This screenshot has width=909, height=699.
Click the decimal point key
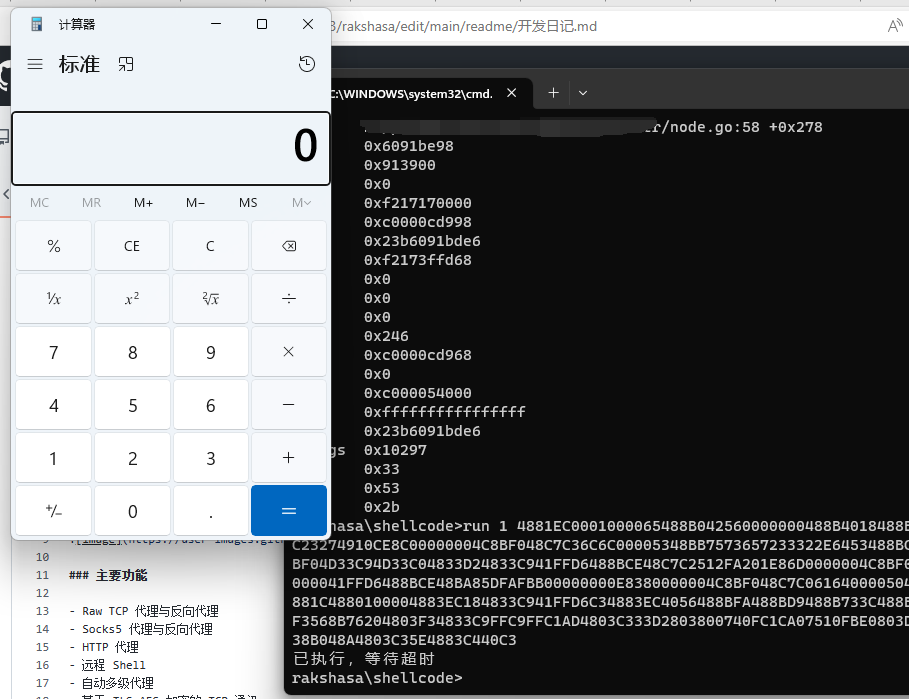[210, 511]
